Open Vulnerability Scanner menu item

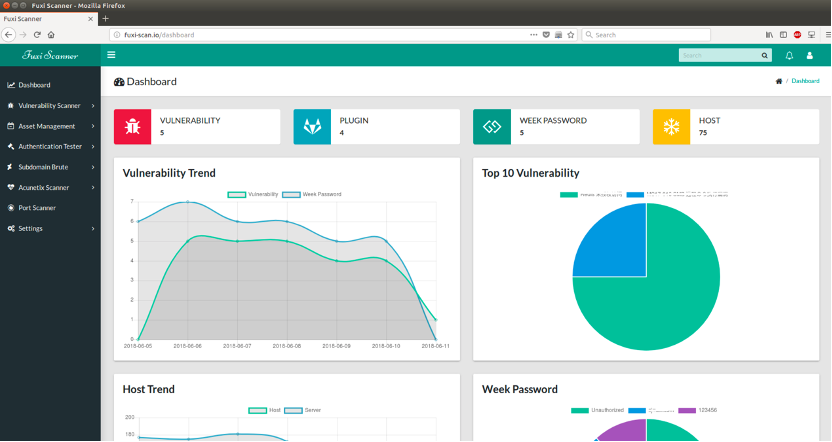tap(50, 106)
